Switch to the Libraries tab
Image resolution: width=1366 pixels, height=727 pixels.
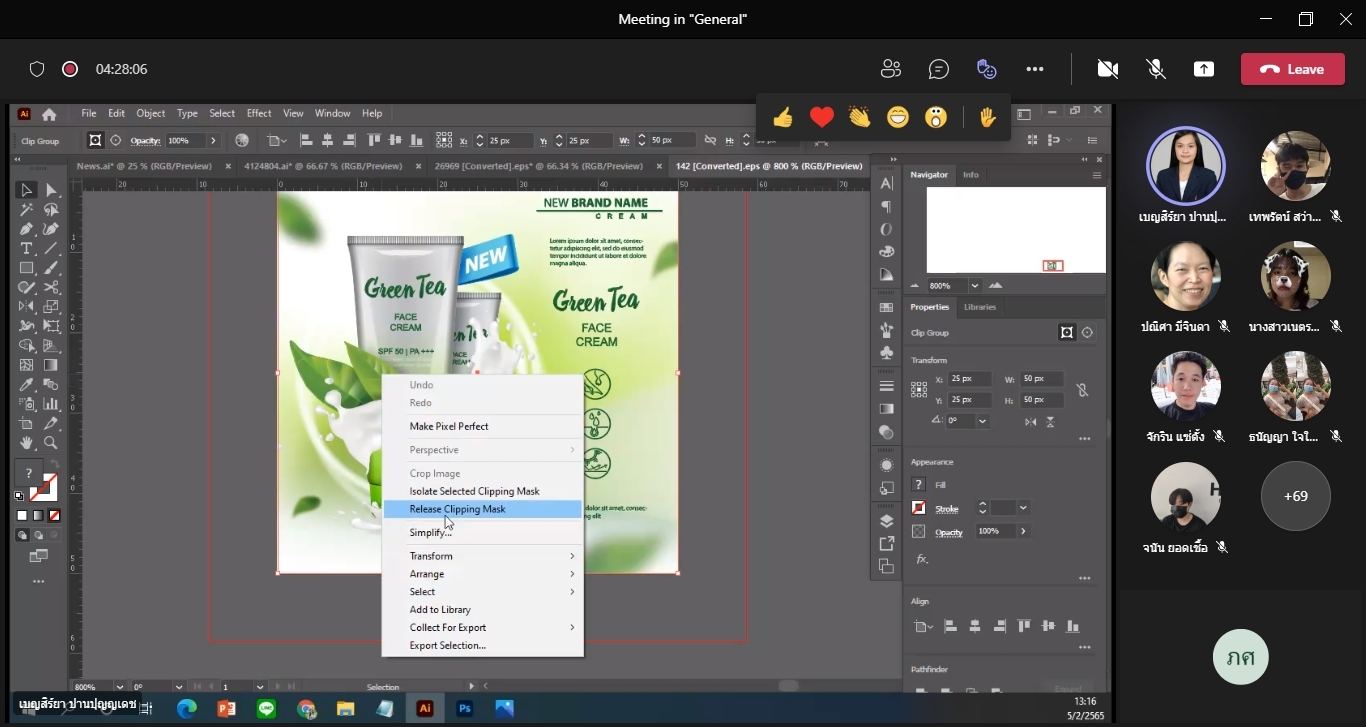click(980, 307)
